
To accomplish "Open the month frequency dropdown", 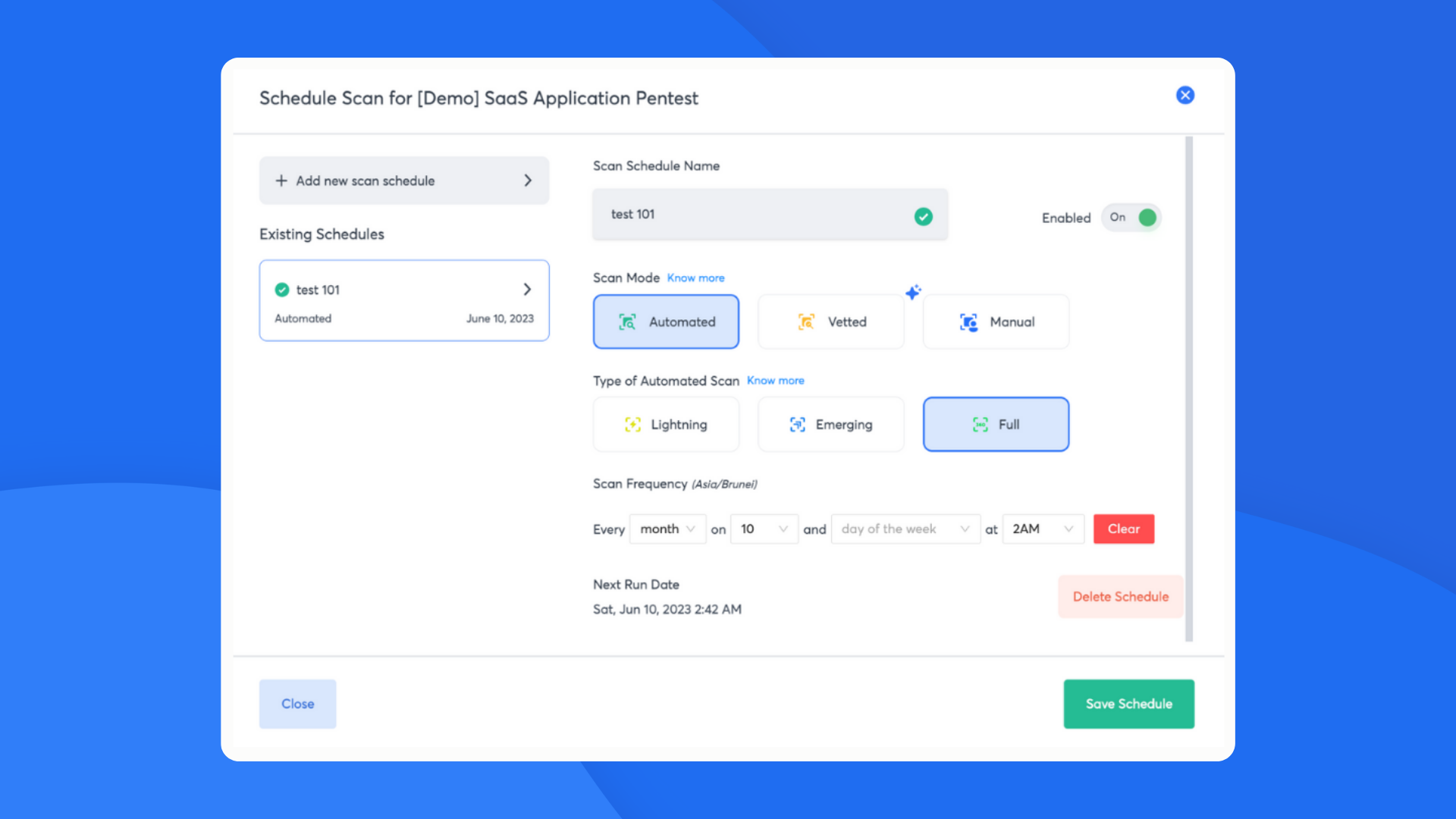I will [x=667, y=529].
